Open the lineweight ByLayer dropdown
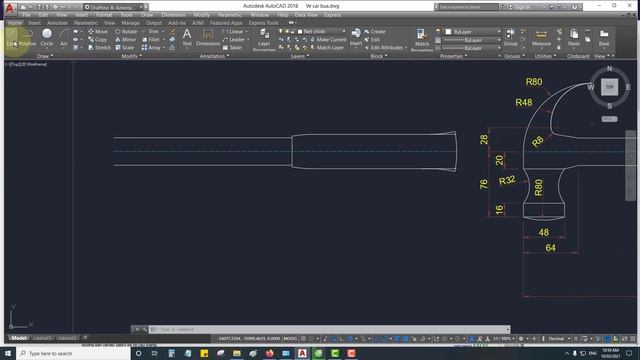The image size is (640, 360). pos(473,40)
